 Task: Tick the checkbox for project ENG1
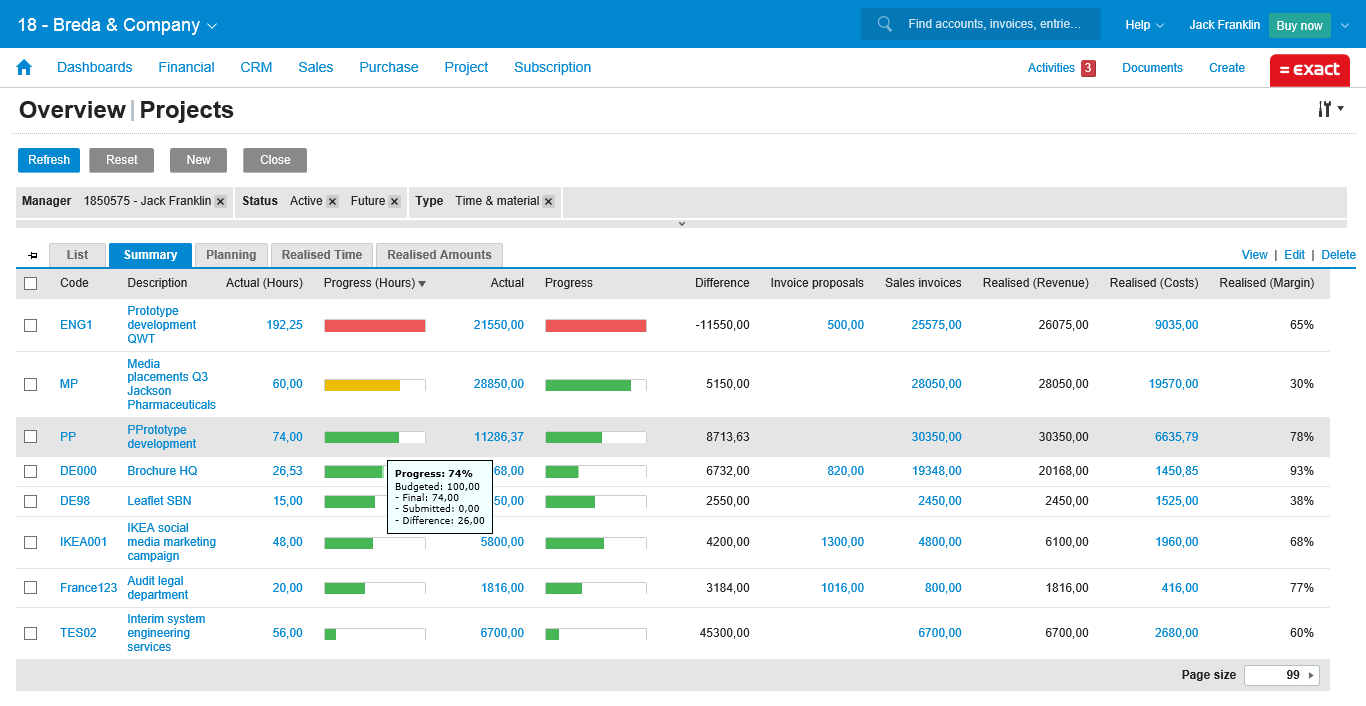(31, 325)
